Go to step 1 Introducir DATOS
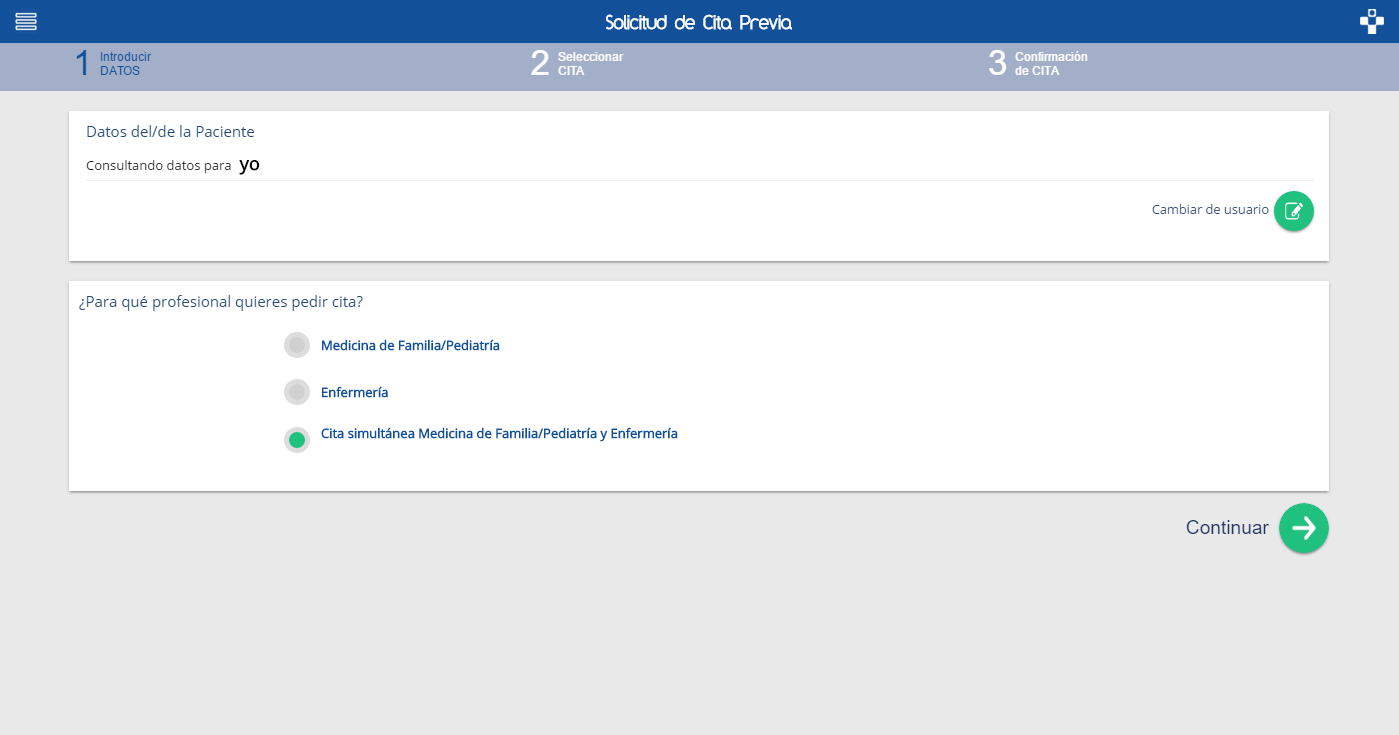Image resolution: width=1399 pixels, height=735 pixels. pyautogui.click(x=113, y=64)
